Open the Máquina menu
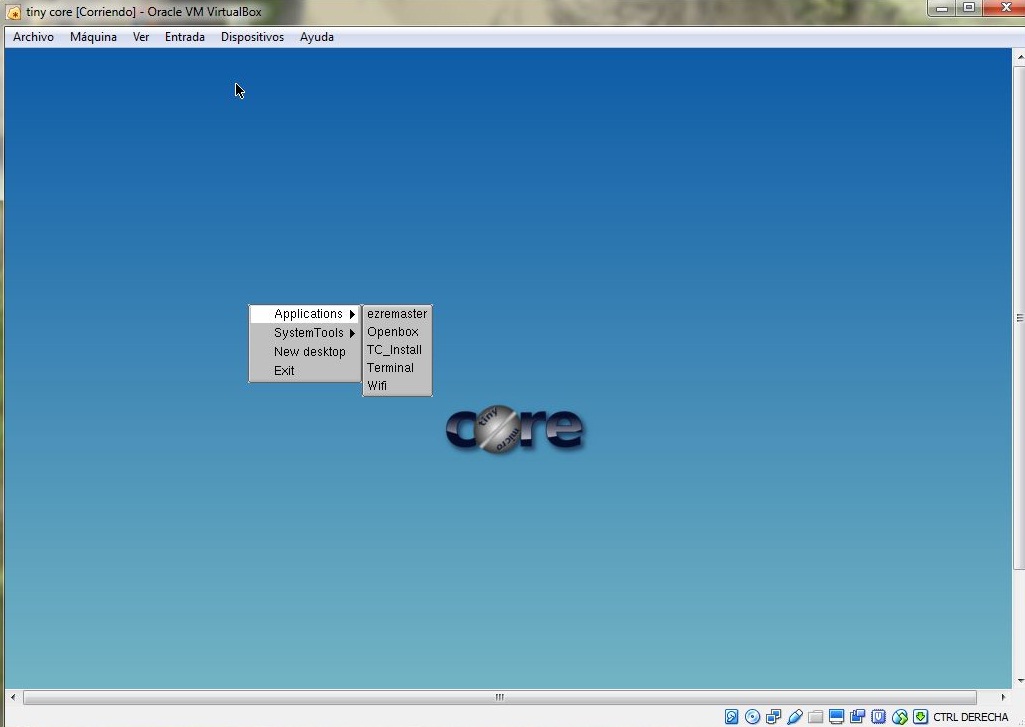Screen dimensions: 1025x727 click(x=93, y=37)
